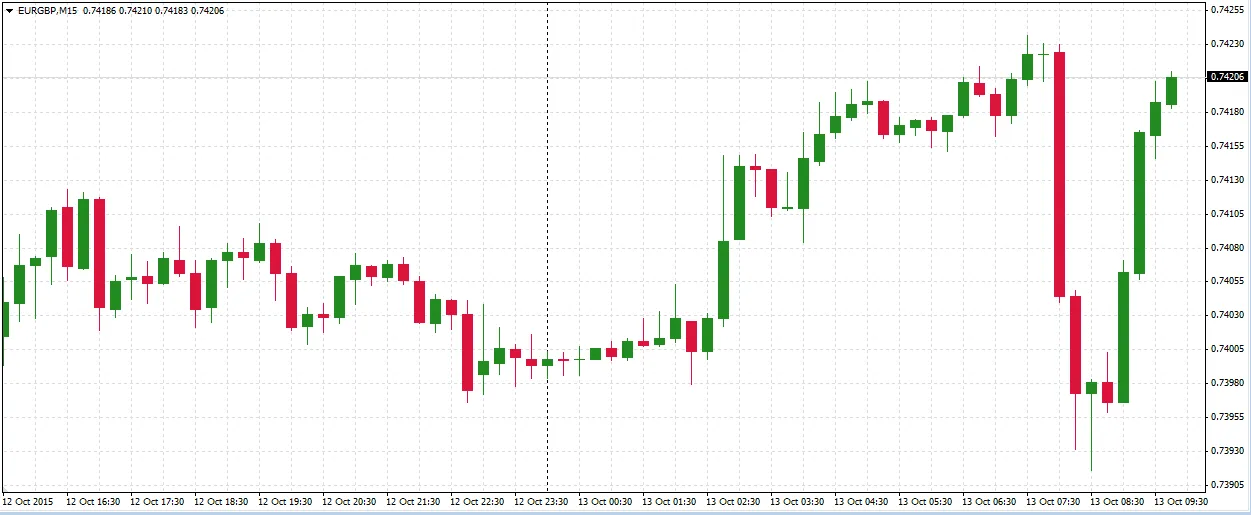
Task: Click the large red candle above 12 Oct 22:30
Action: [x=467, y=352]
